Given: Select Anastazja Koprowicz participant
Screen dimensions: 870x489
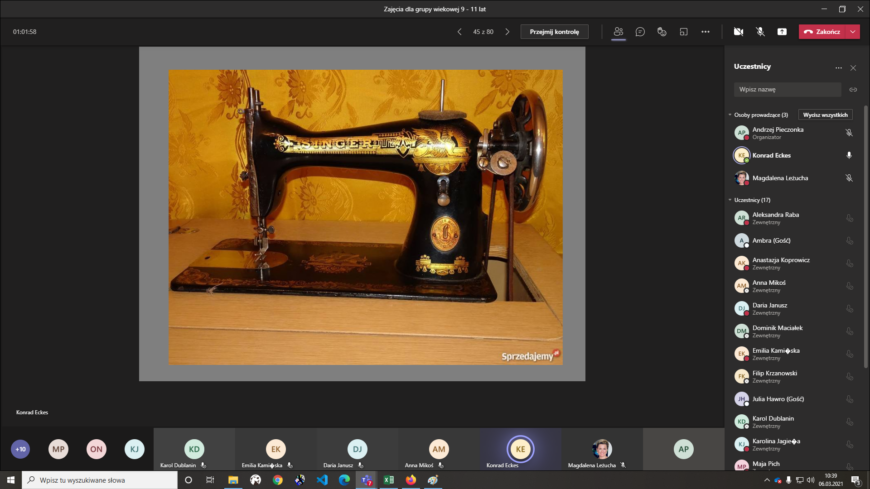Looking at the screenshot, I should click(x=793, y=263).
